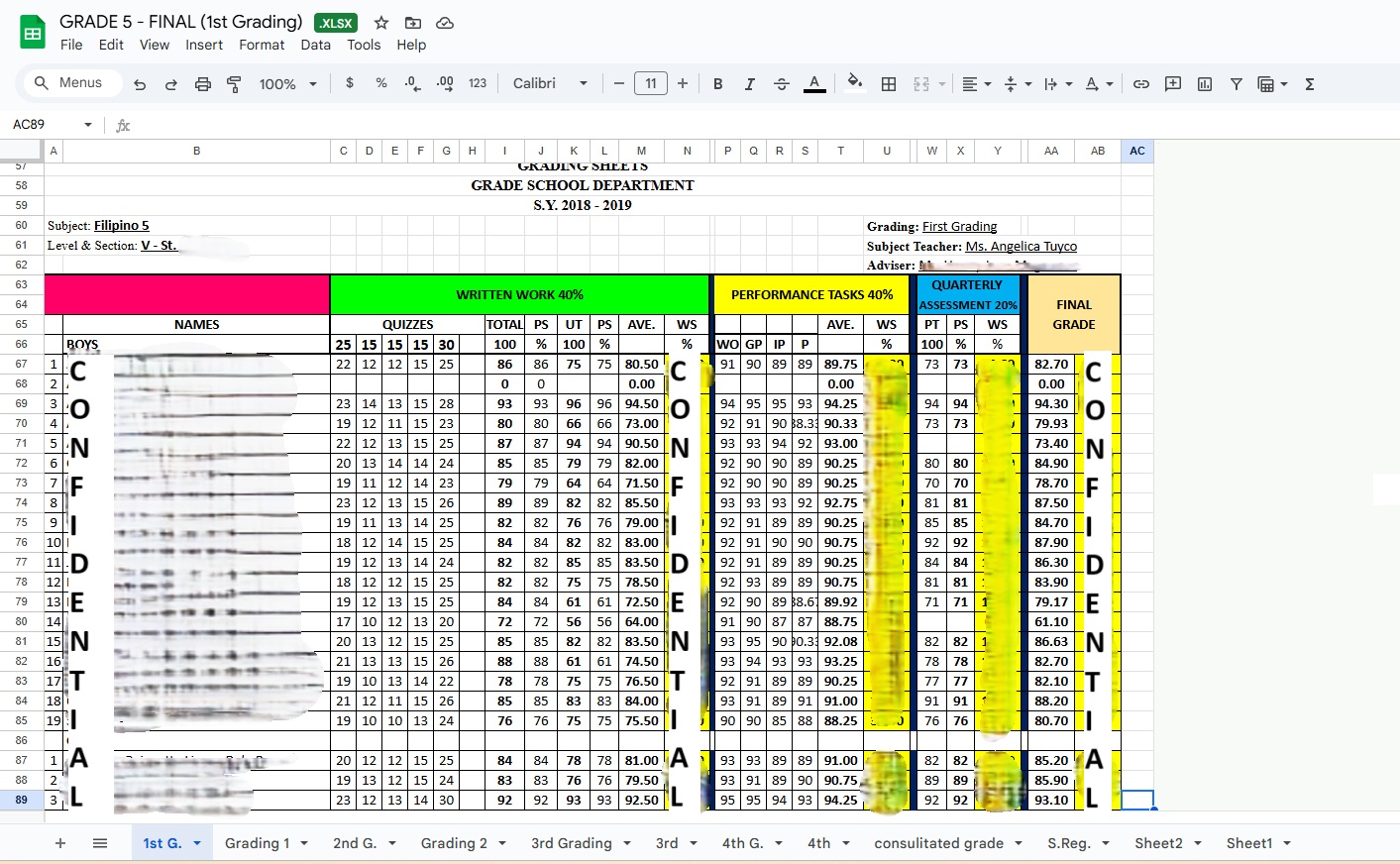Image resolution: width=1400 pixels, height=864 pixels.
Task: Increase decimal places
Action: 445,83
